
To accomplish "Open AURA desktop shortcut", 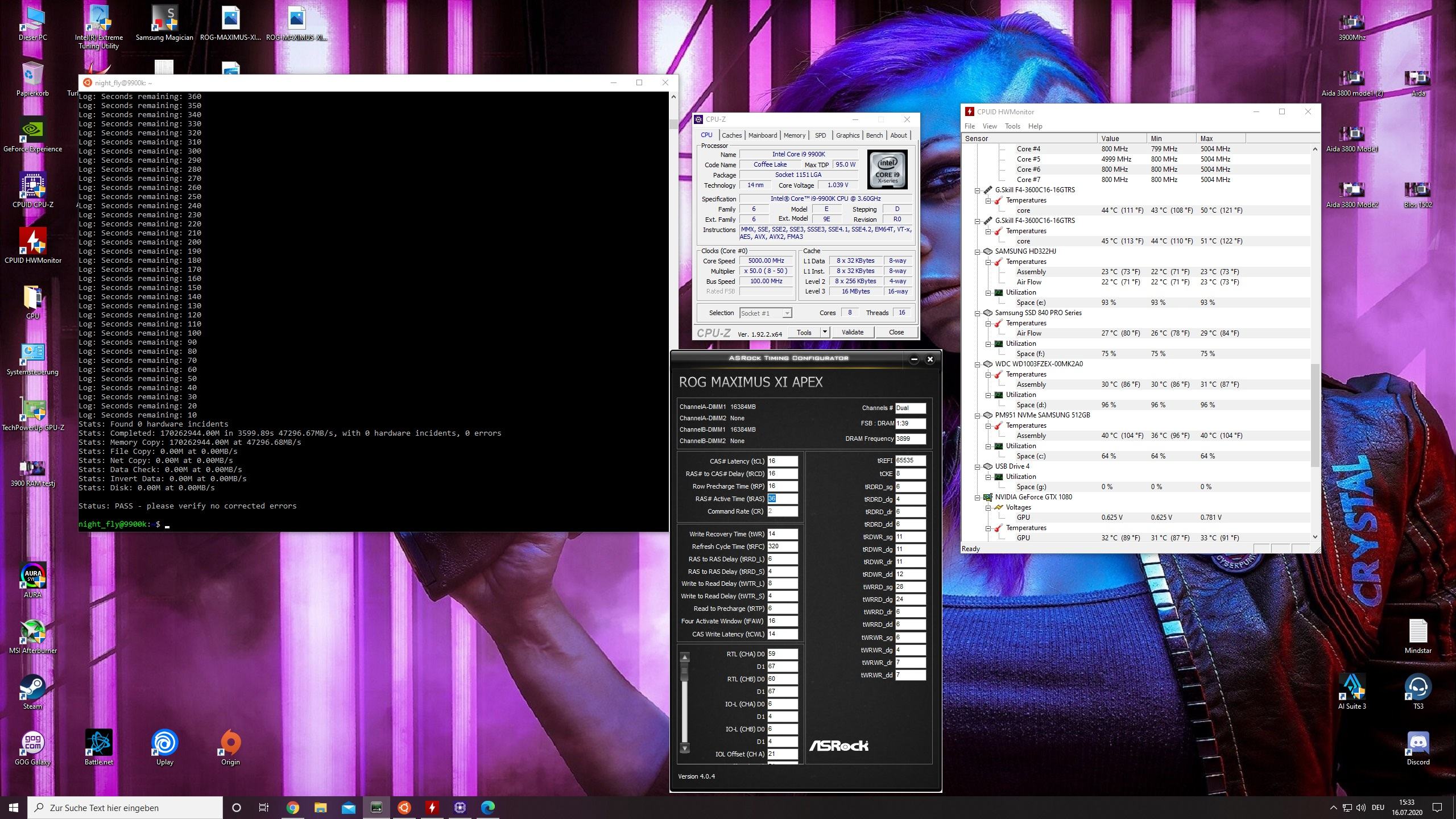I will [32, 581].
